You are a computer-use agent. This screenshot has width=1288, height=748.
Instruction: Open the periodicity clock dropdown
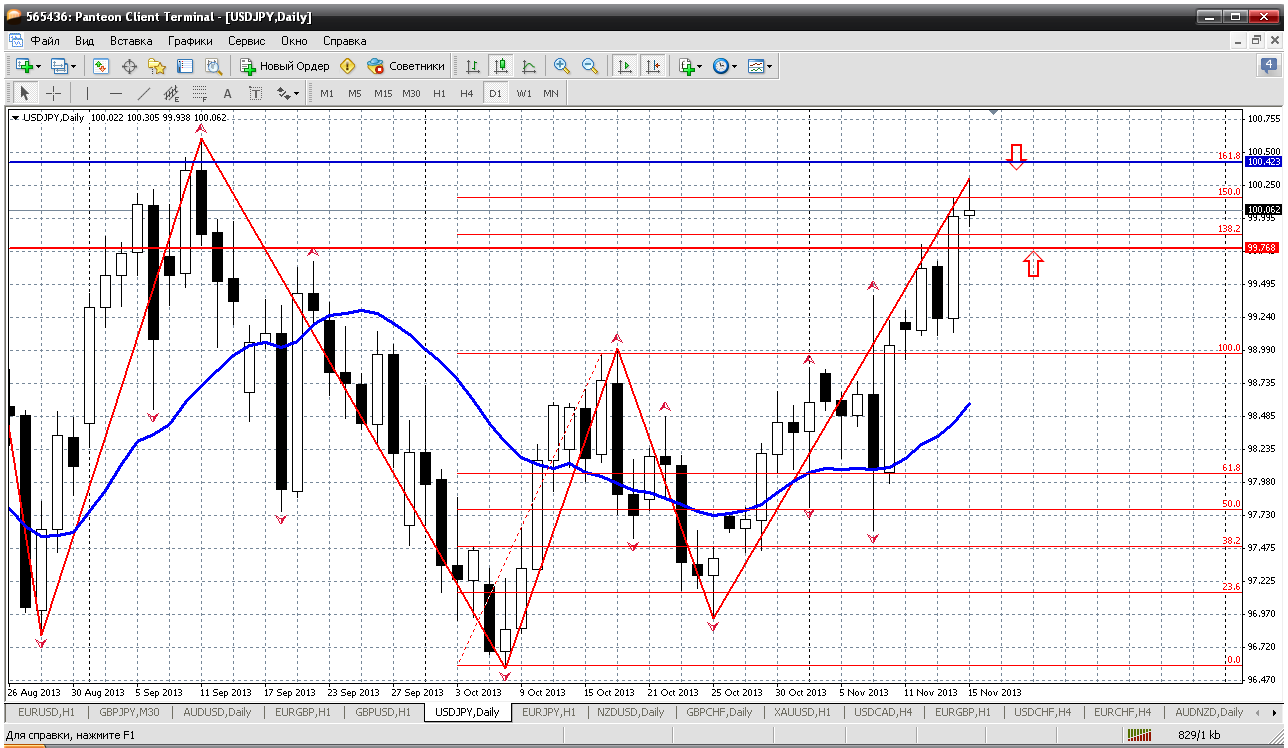click(x=734, y=66)
